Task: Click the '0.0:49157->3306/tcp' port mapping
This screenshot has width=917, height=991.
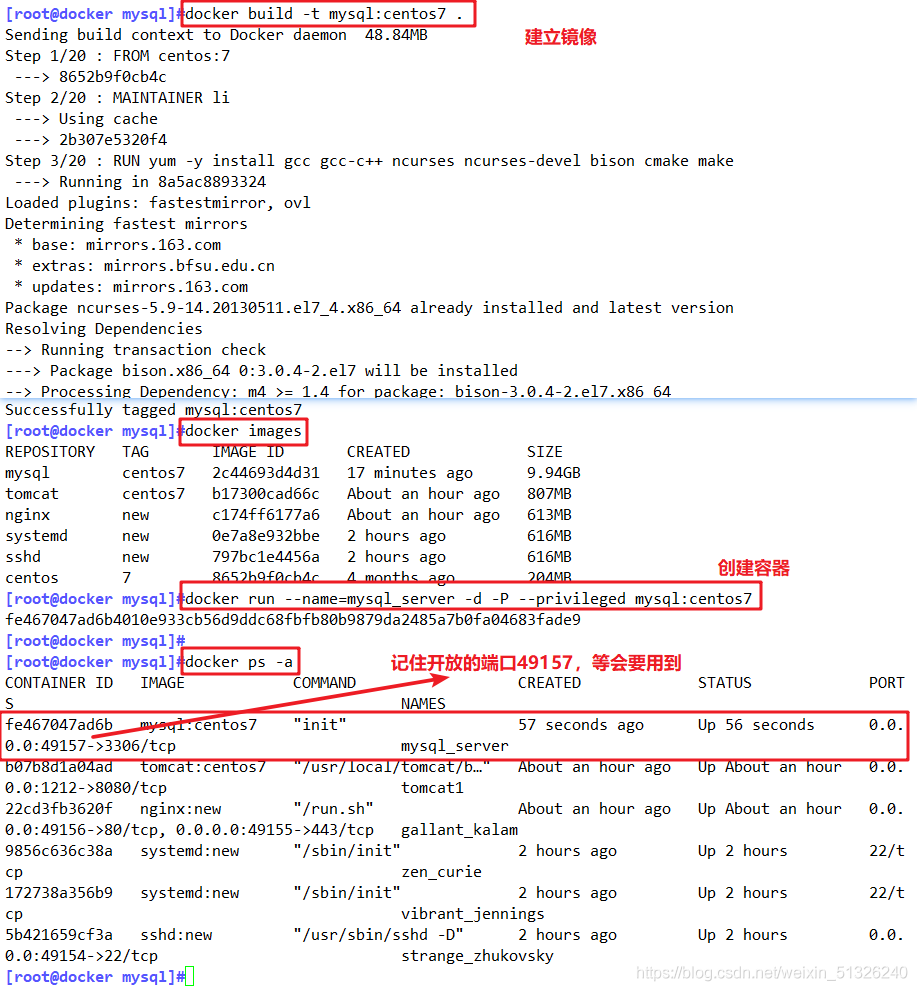Action: pos(90,746)
